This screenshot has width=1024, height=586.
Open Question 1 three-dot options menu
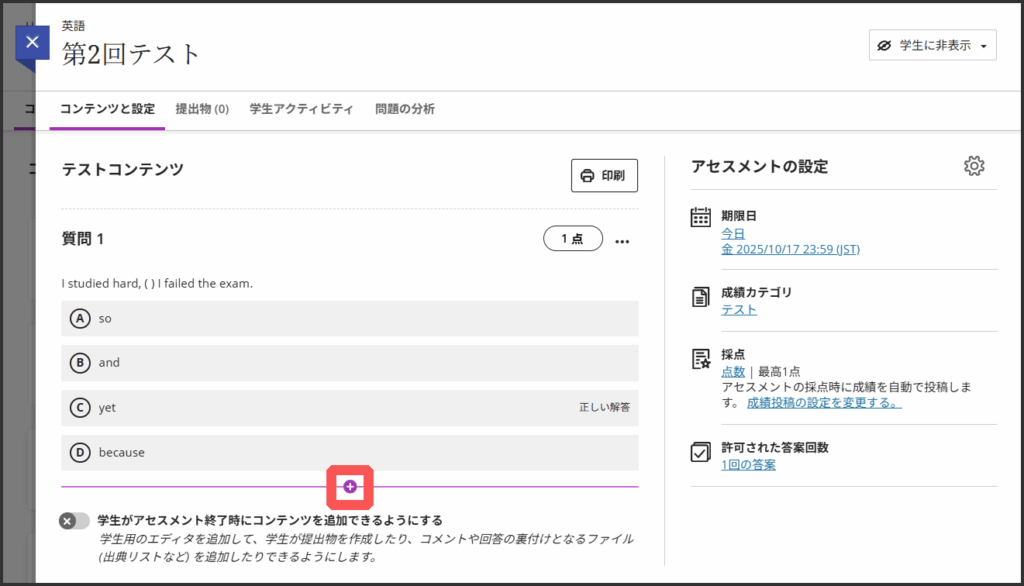[x=623, y=240]
